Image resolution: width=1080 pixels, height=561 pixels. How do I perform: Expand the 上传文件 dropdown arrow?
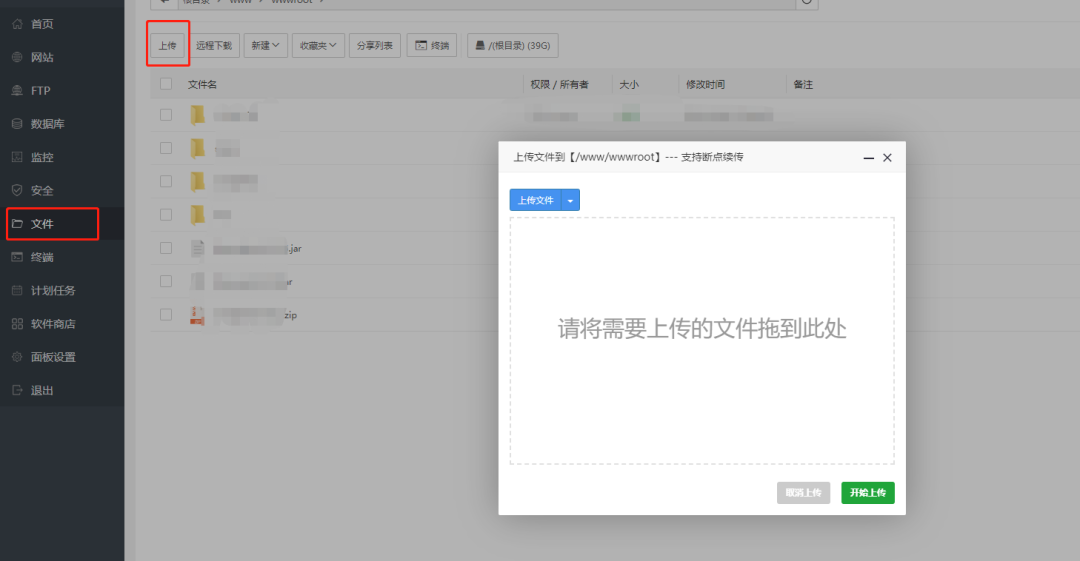coord(570,201)
